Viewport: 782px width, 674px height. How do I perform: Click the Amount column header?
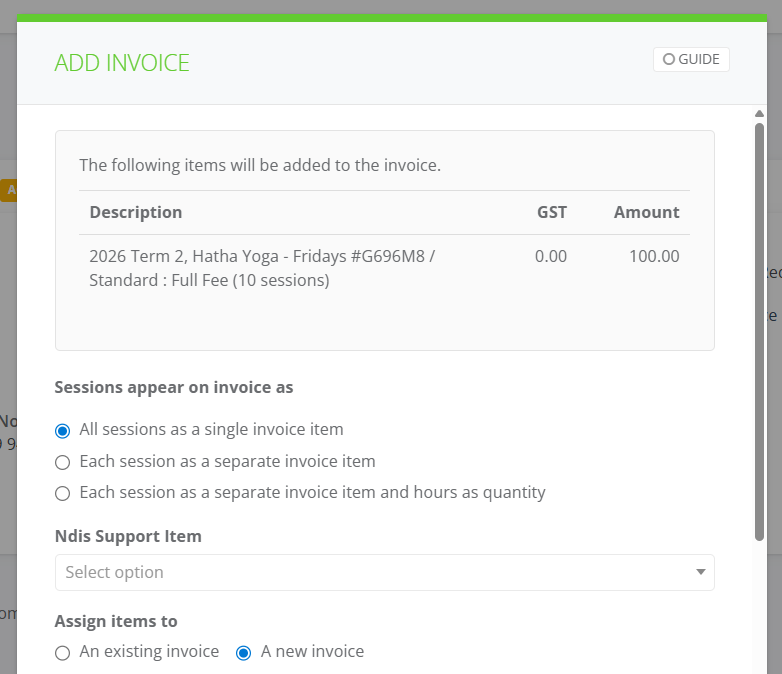click(646, 213)
